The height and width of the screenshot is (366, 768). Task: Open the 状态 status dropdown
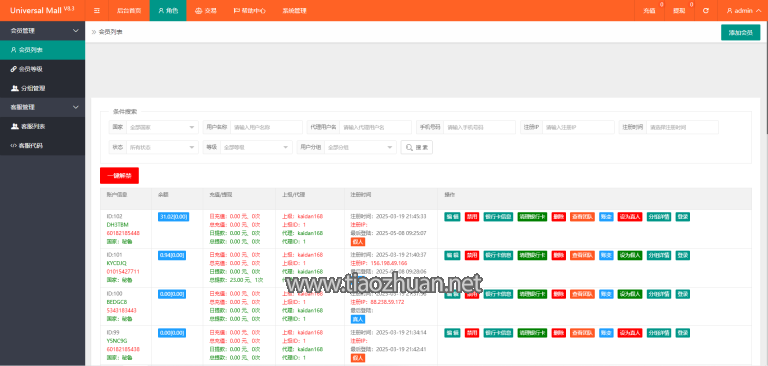162,147
